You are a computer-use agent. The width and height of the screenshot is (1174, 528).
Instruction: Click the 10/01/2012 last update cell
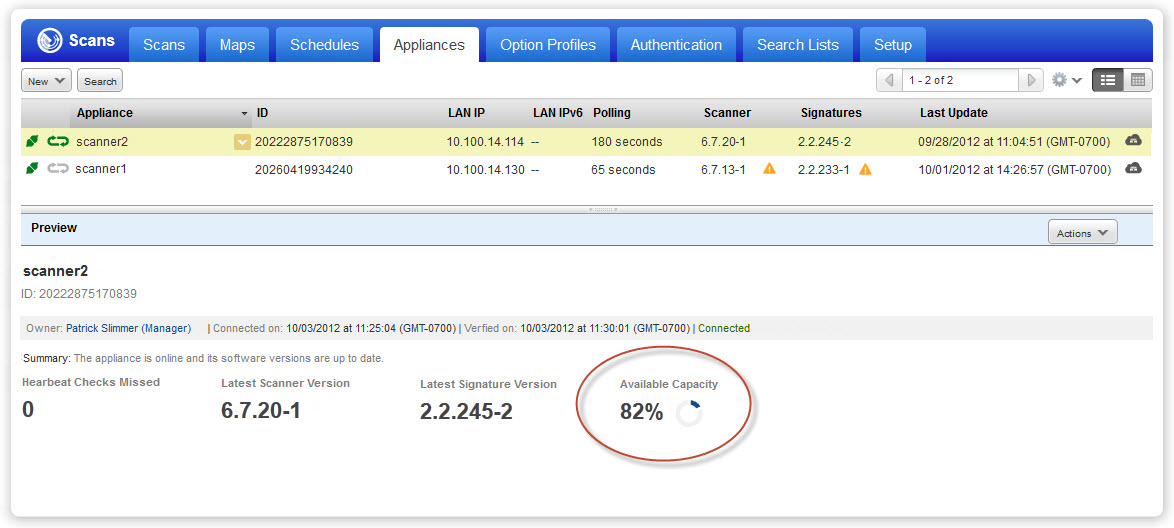(x=1015, y=170)
